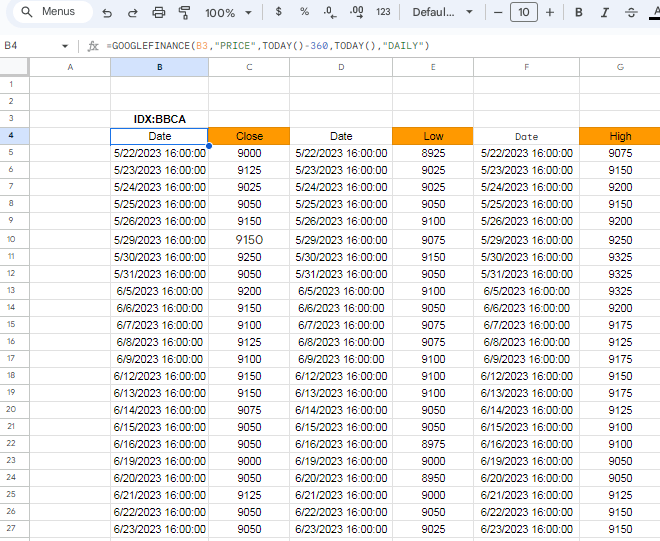Increase font size with plus button
Viewport: 660px width, 541px height.
(x=550, y=13)
